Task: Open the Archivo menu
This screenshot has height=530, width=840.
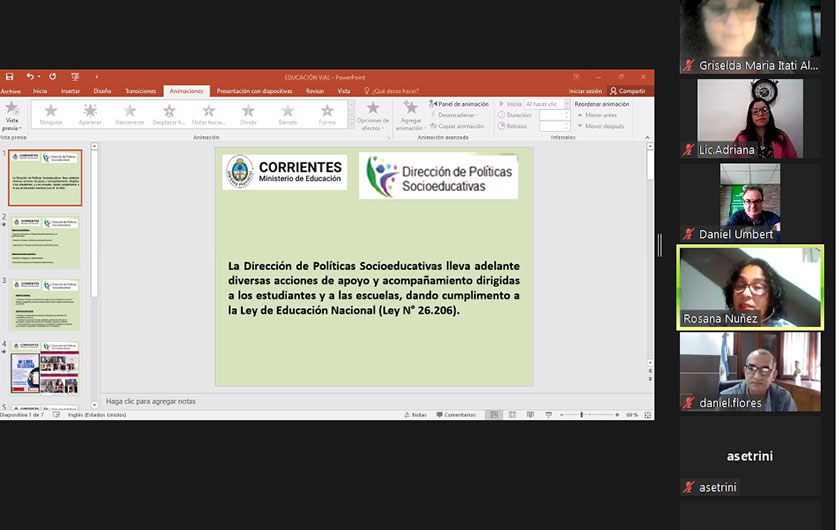Action: pos(11,91)
